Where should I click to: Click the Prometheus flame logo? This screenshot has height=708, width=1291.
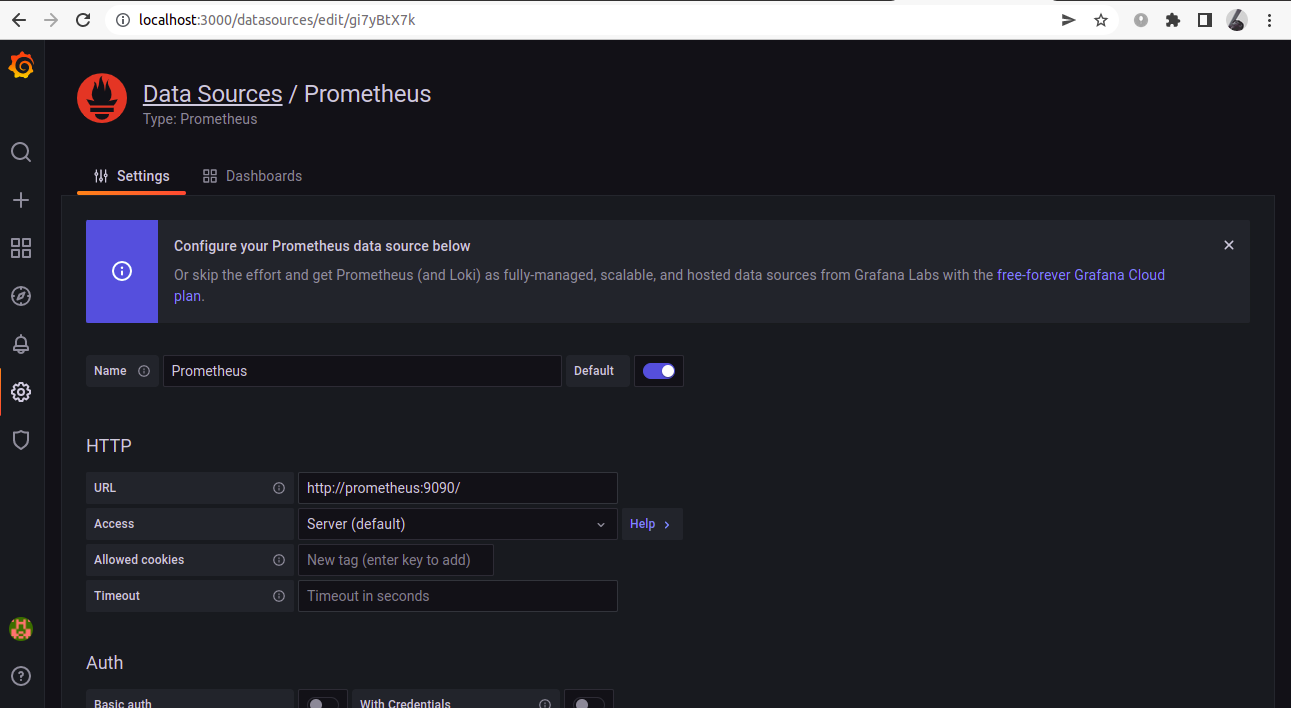coord(102,98)
